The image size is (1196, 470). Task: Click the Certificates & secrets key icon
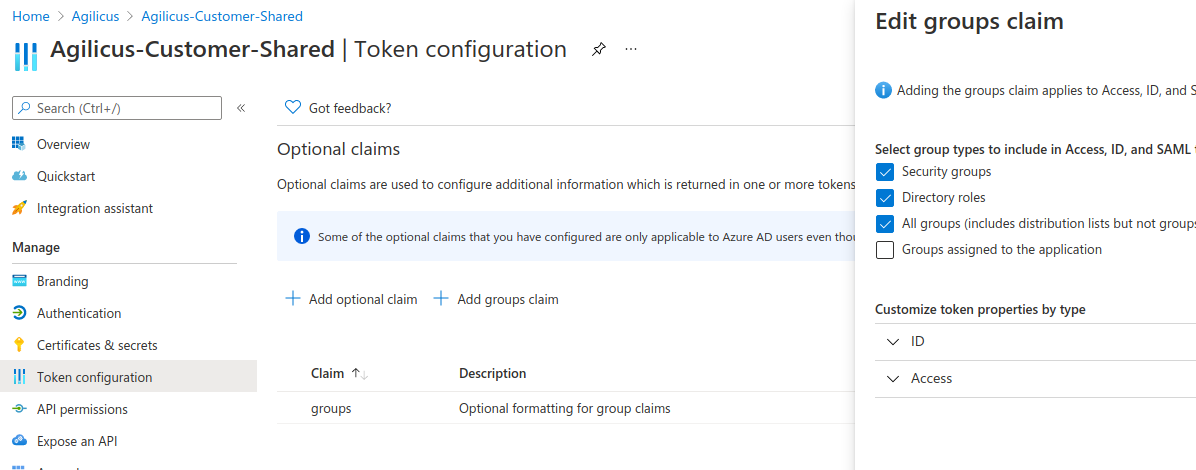click(19, 345)
